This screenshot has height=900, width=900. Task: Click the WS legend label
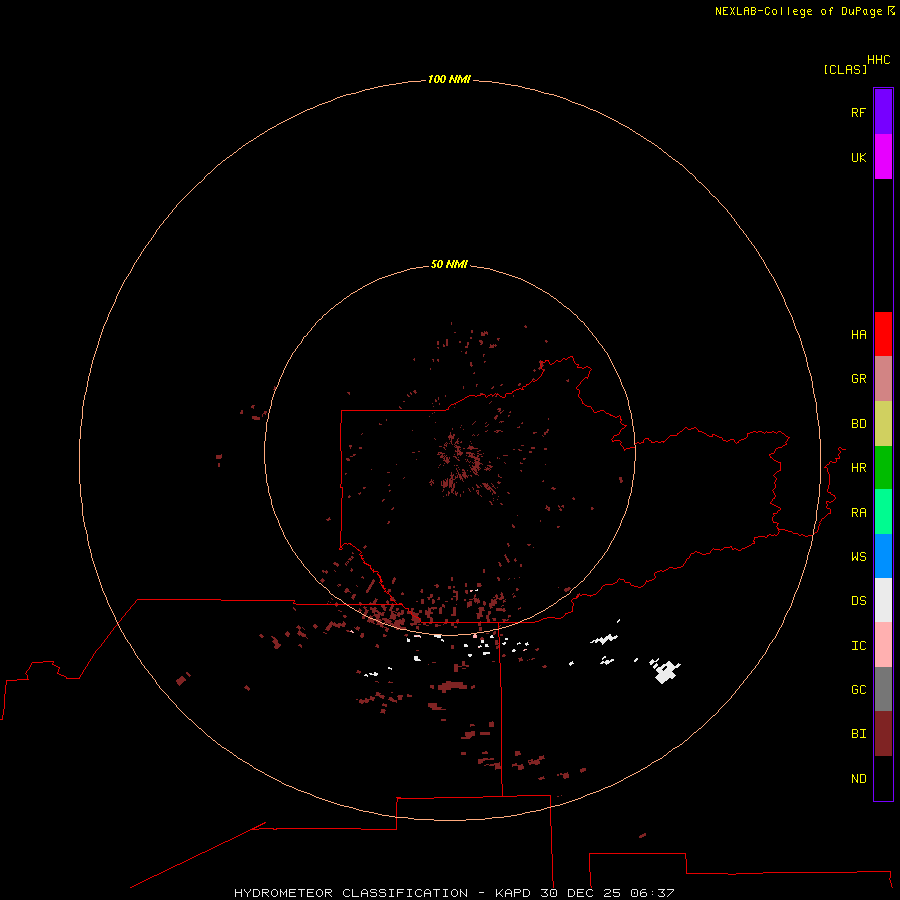(x=858, y=557)
